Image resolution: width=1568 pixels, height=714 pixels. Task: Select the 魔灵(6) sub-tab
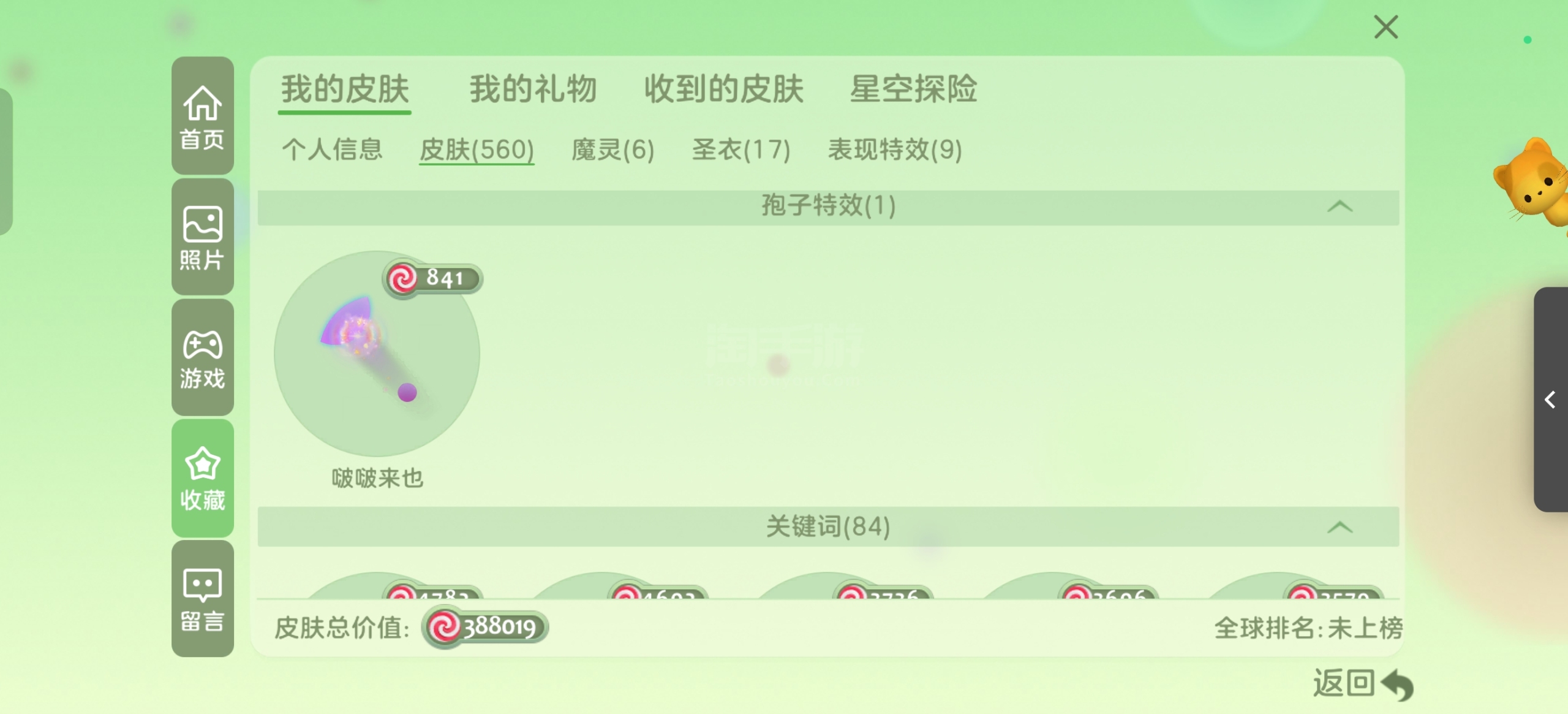point(612,150)
